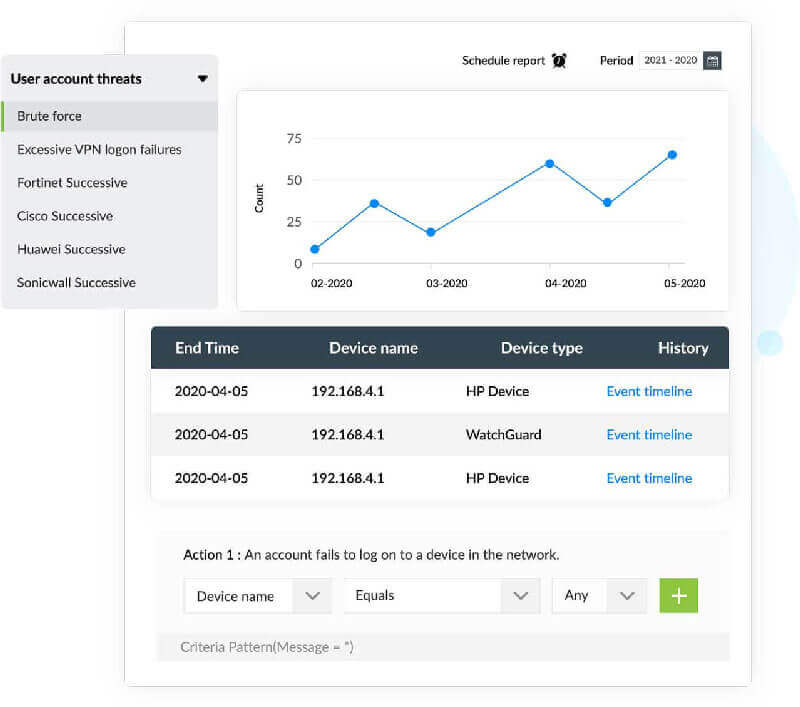Viewport: 800px width, 707px height.
Task: Select Brute force in the sidebar
Action: click(x=50, y=116)
